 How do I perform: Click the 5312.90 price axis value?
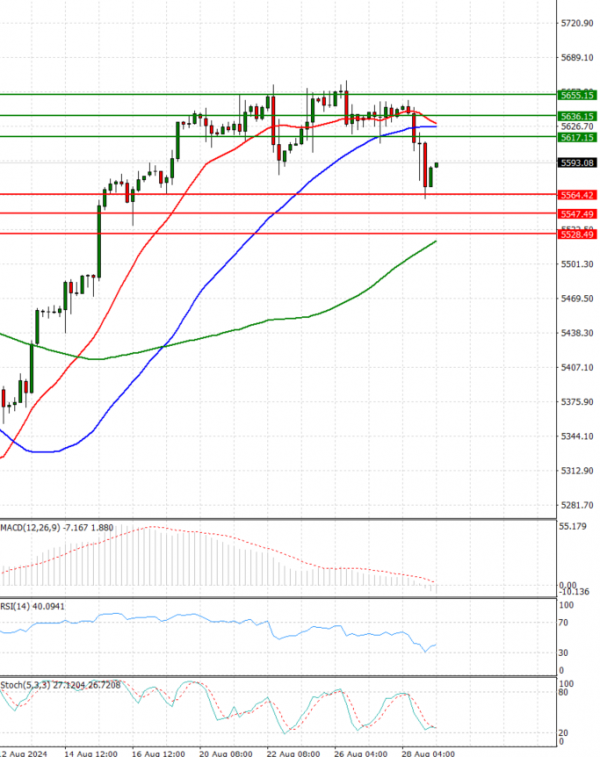[577, 471]
